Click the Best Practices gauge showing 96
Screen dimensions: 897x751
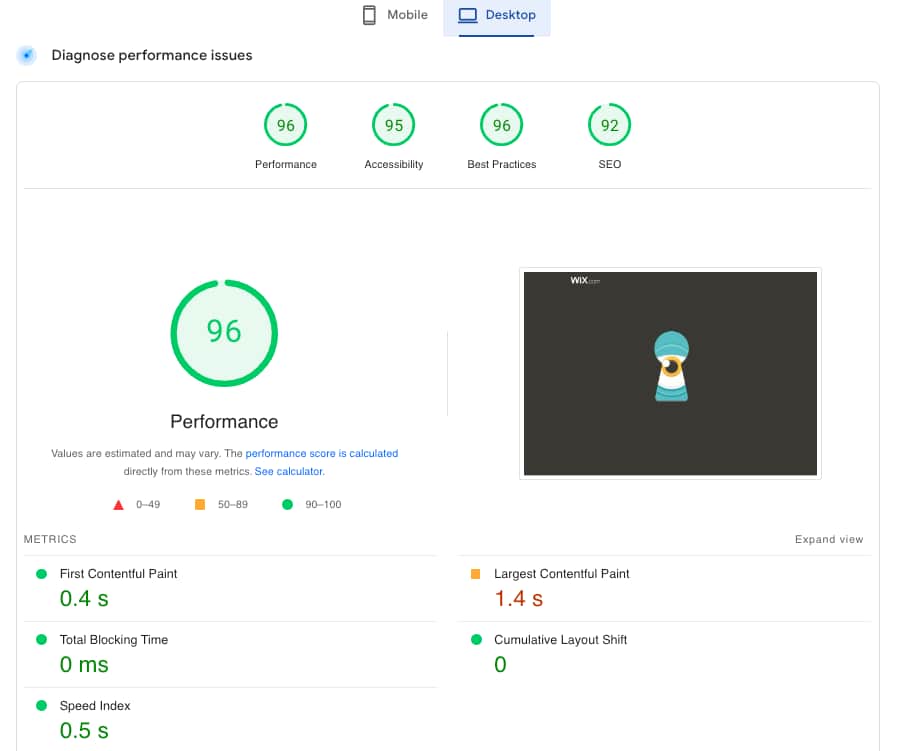click(x=501, y=124)
